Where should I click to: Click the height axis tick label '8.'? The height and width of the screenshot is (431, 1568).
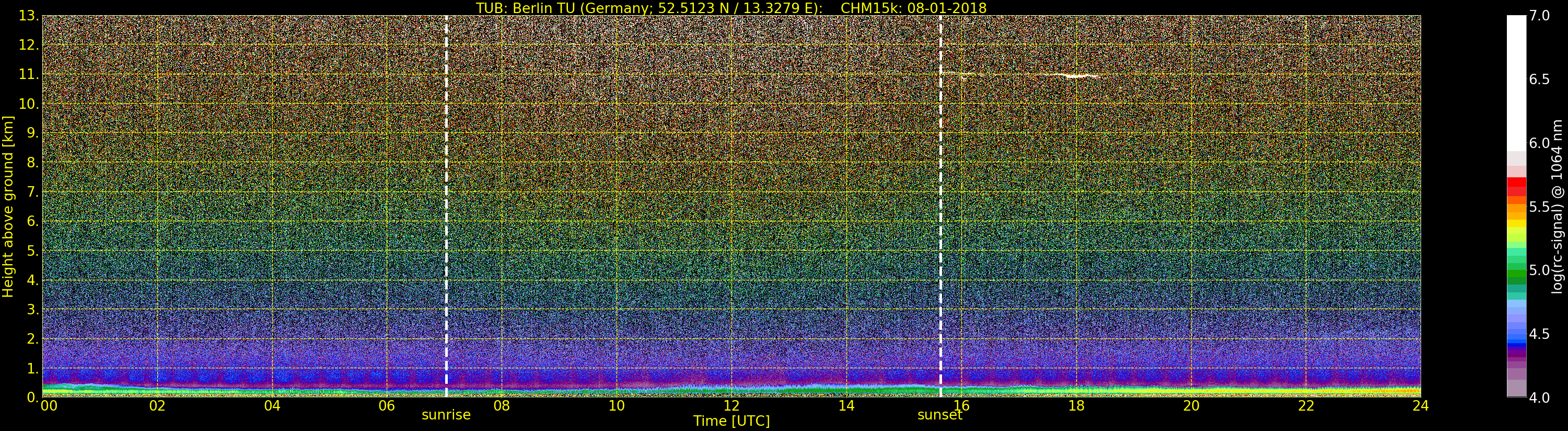click(33, 163)
